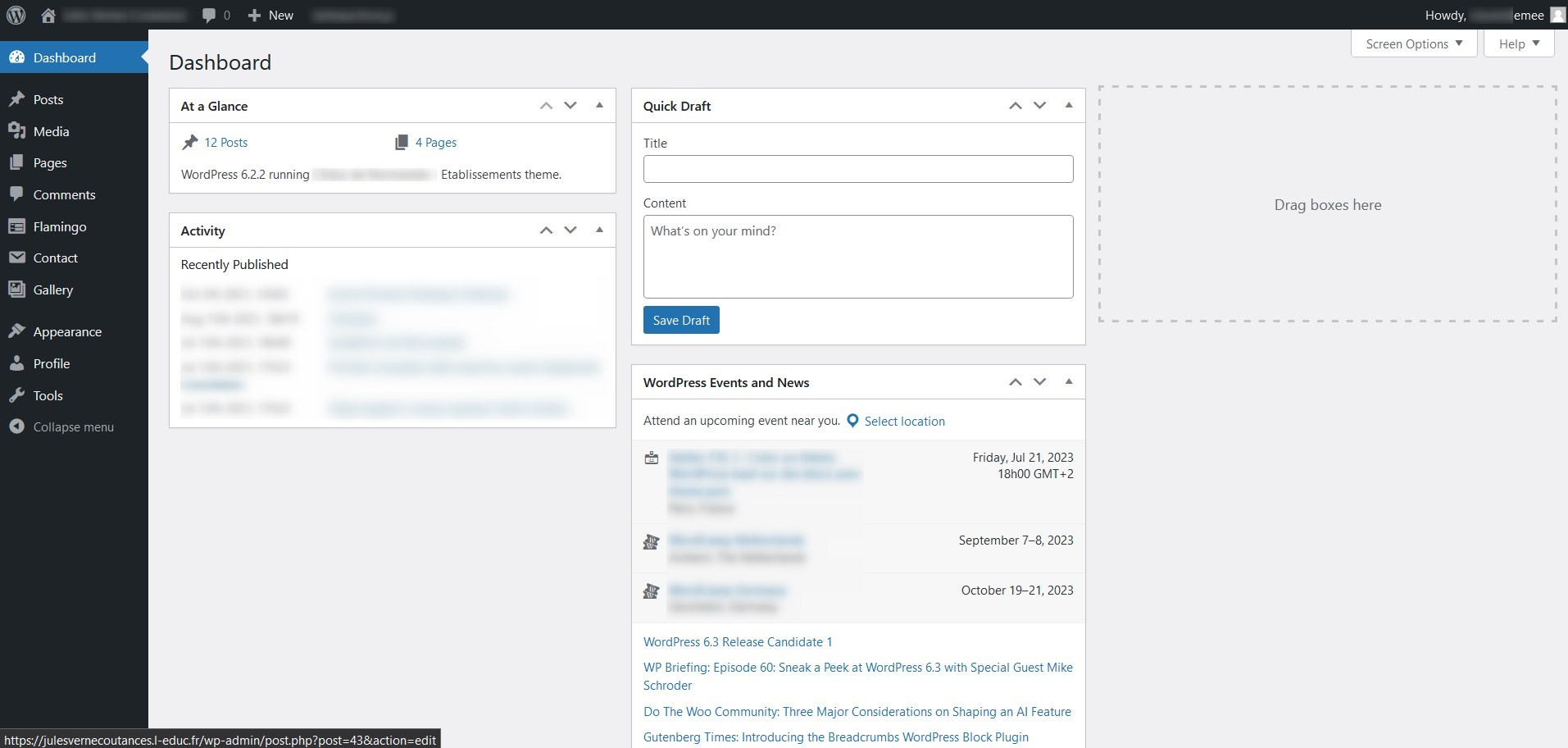1568x748 pixels.
Task: Focus the Quick Draft Title field
Action: [x=857, y=169]
